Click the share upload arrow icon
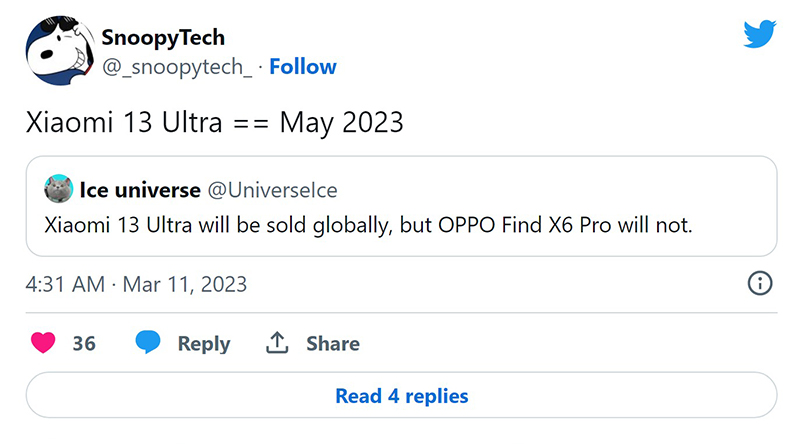The height and width of the screenshot is (444, 801). coord(277,342)
